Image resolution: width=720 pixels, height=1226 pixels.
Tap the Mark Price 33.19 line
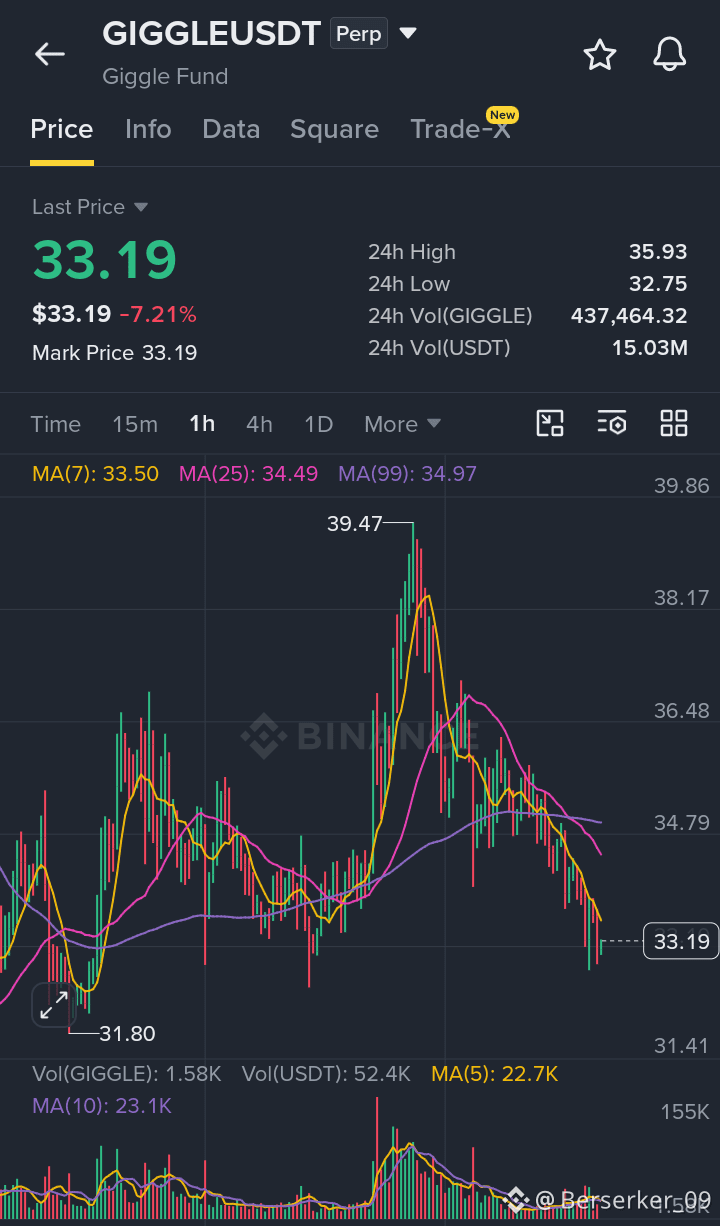(x=114, y=352)
